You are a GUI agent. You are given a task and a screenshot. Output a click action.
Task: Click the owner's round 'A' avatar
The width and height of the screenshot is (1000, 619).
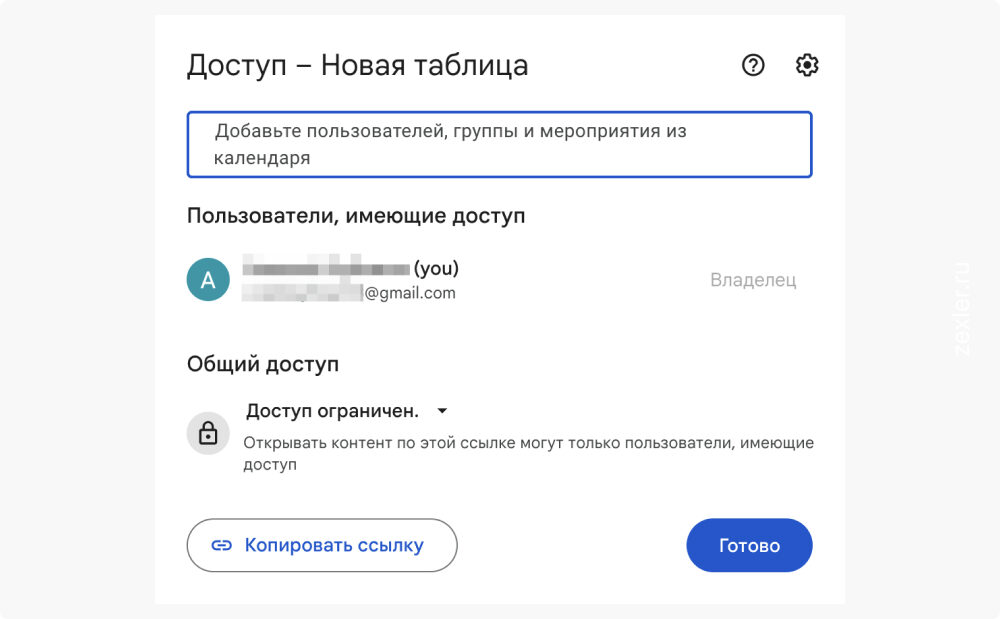[208, 280]
